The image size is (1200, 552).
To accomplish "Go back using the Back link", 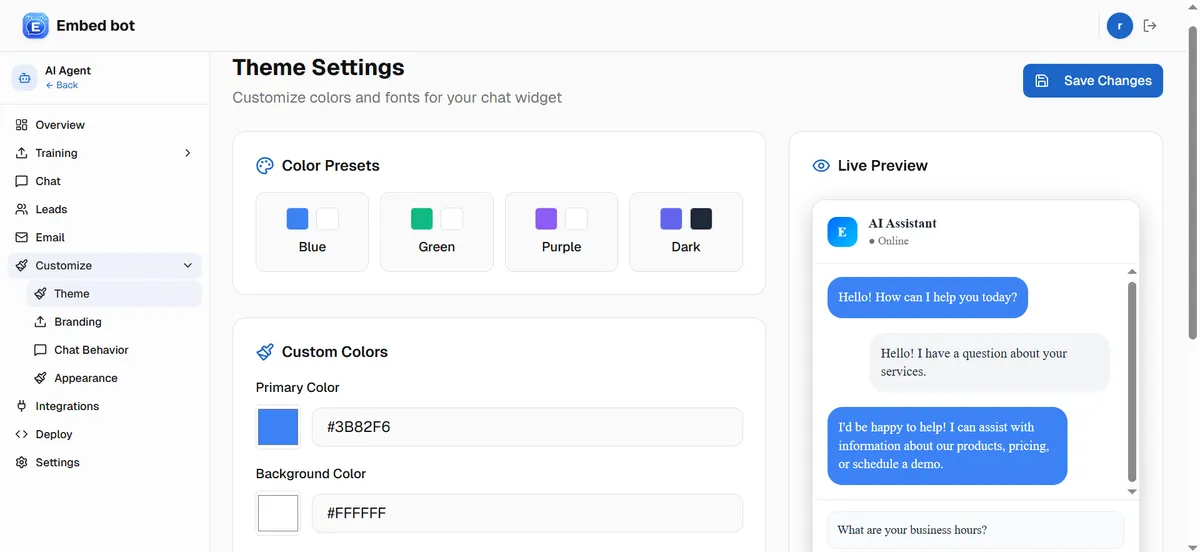I will pos(62,85).
